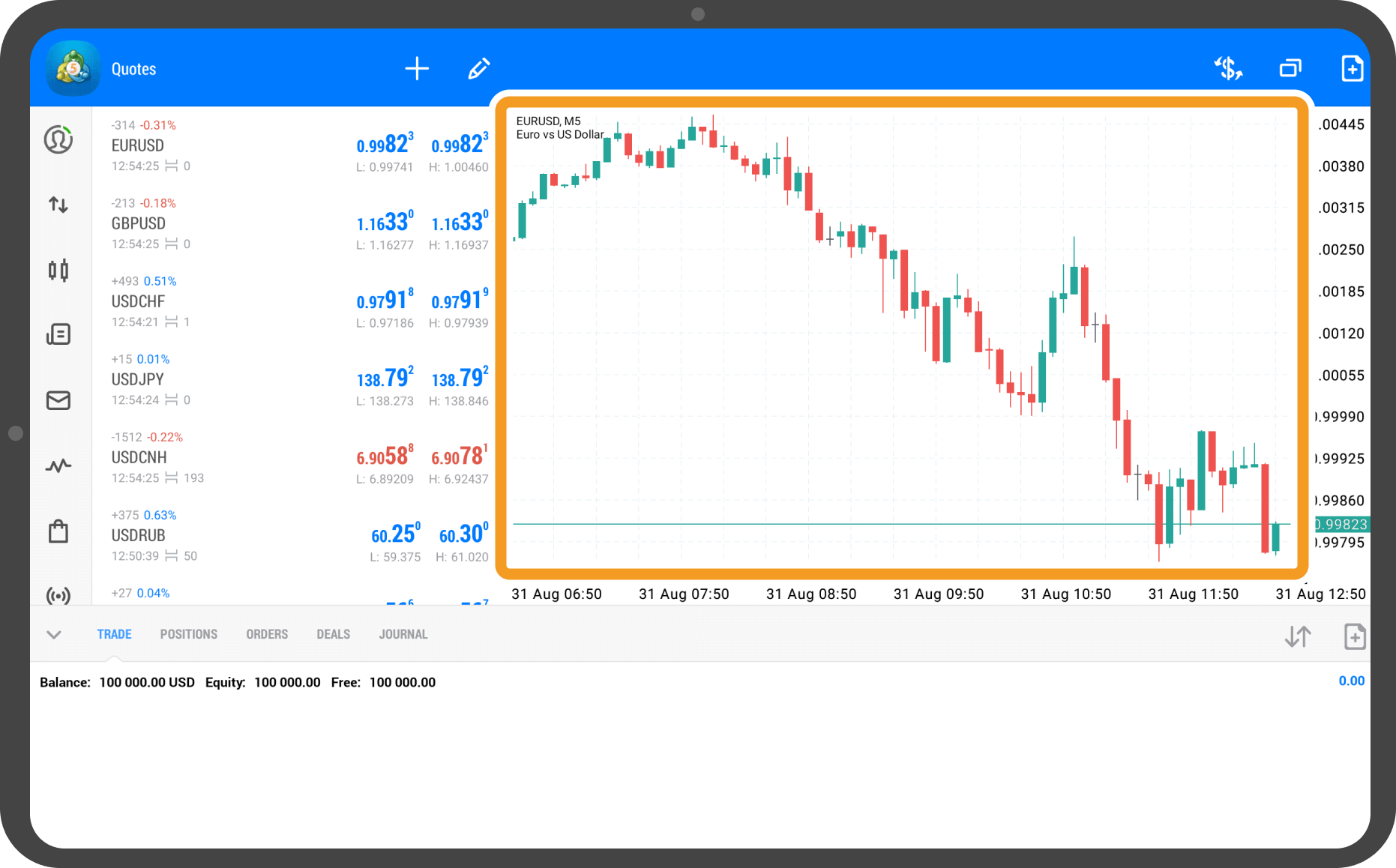The width and height of the screenshot is (1396, 868).
Task: Switch to the ORDERS tab
Action: pos(267,634)
